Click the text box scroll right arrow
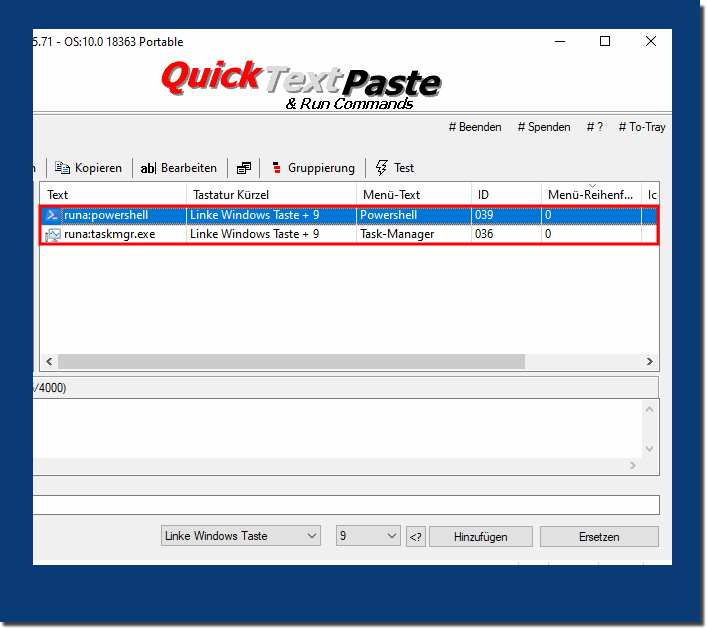 point(633,466)
